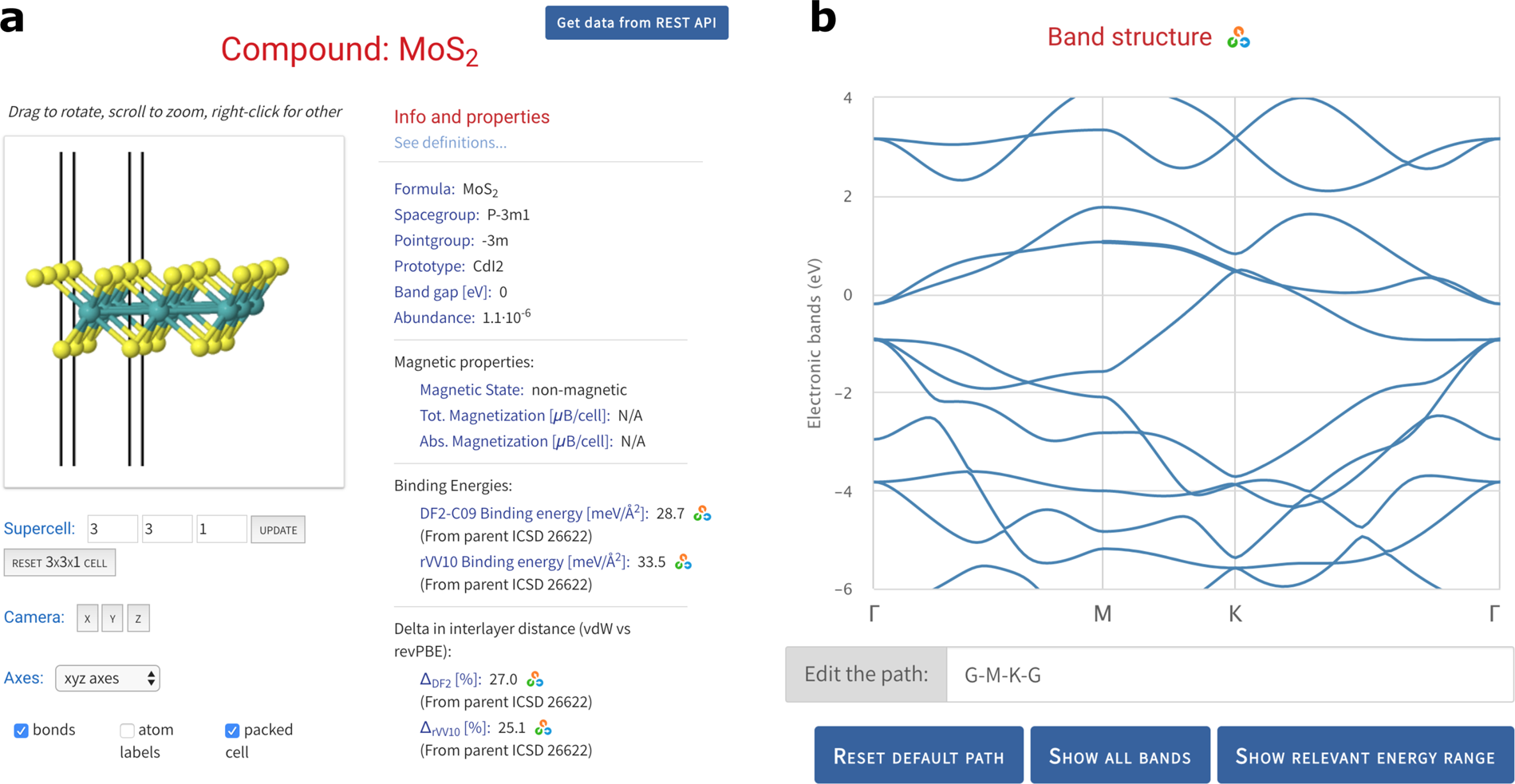The image size is (1515, 784).
Task: Click provenance icon next to rVV10 binding energy
Action: tap(683, 562)
